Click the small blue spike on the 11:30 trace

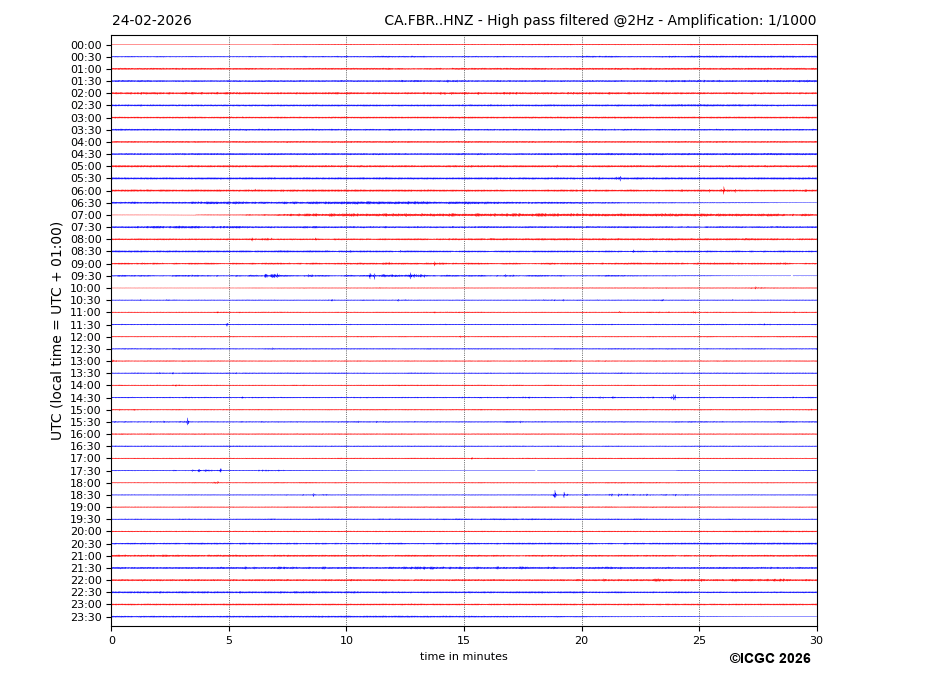pos(227,324)
